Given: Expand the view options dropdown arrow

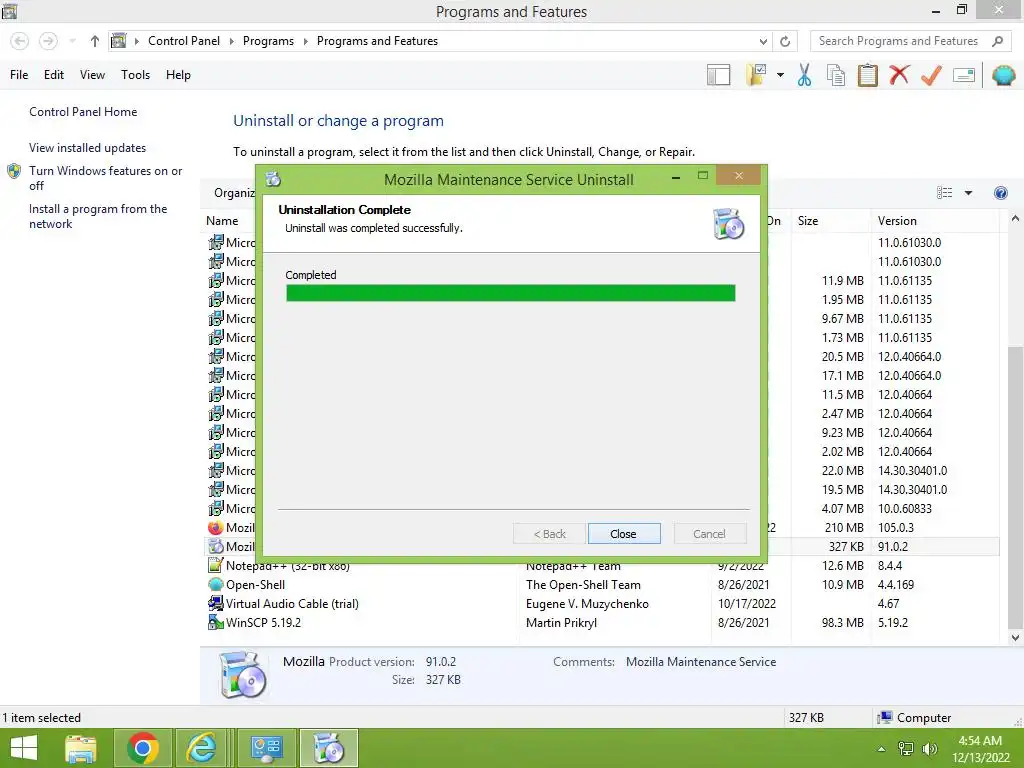Looking at the screenshot, I should click(968, 193).
